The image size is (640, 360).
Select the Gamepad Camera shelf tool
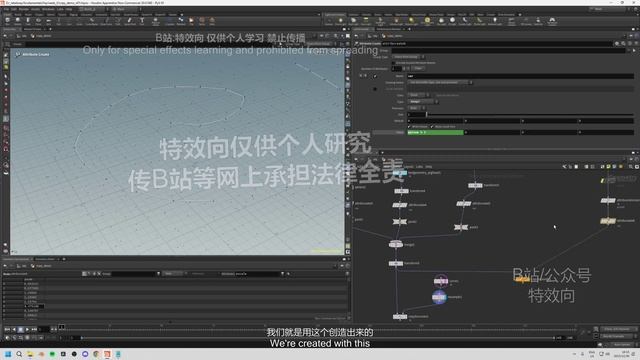(552, 21)
